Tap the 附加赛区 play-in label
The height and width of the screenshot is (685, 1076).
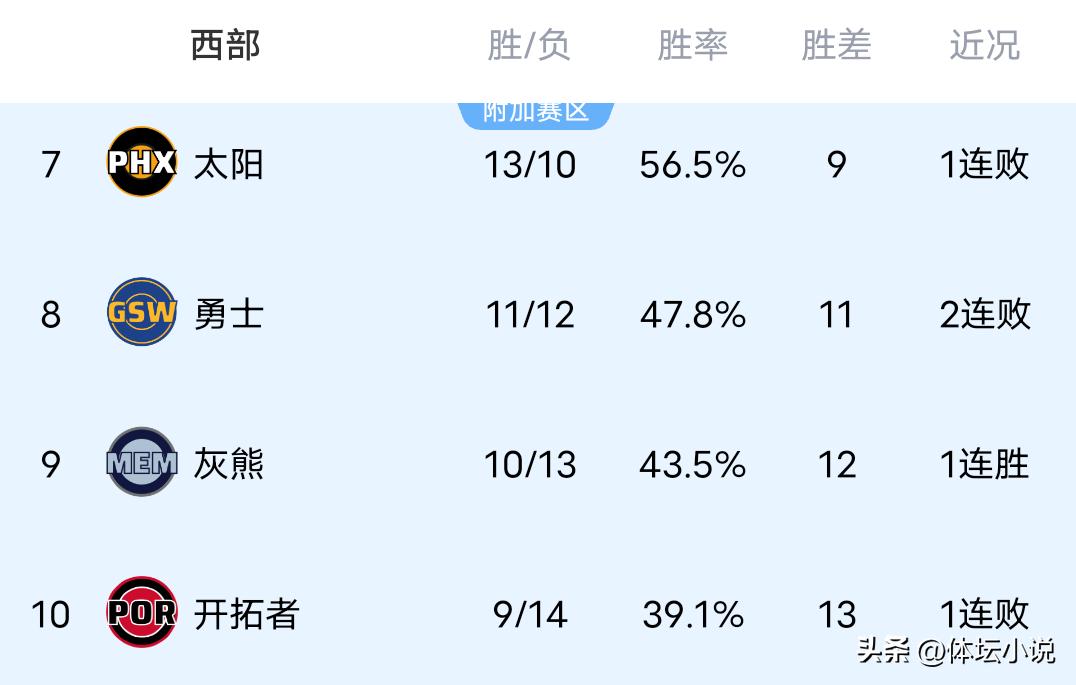click(x=536, y=112)
